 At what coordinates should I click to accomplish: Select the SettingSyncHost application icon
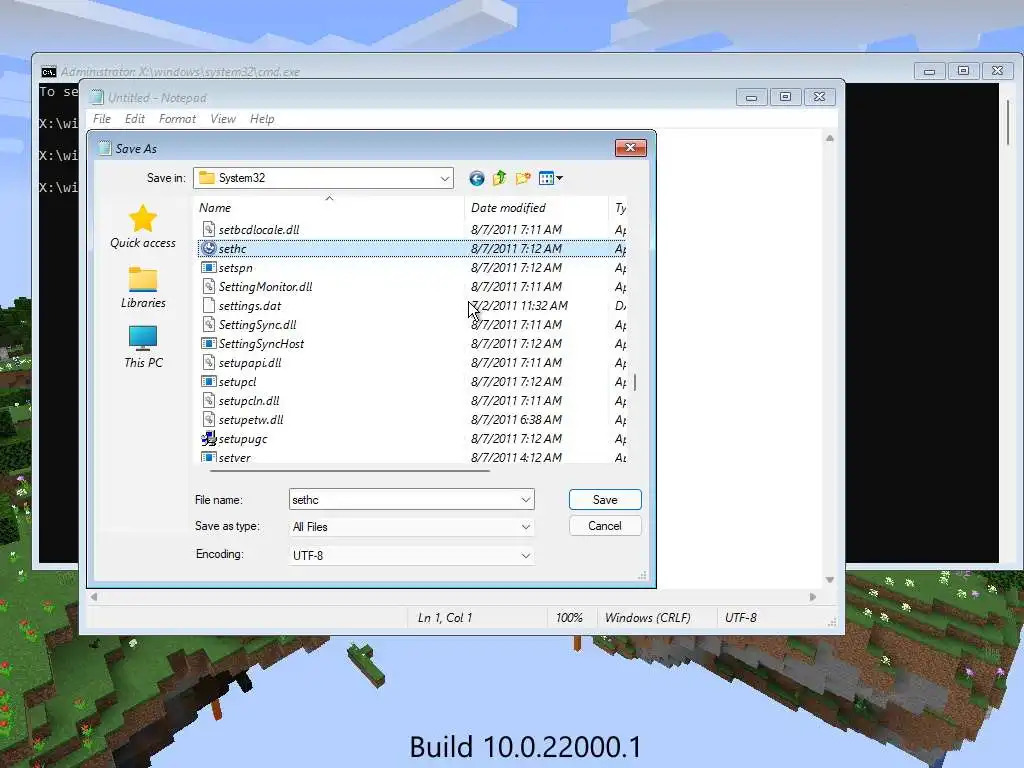[x=208, y=343]
